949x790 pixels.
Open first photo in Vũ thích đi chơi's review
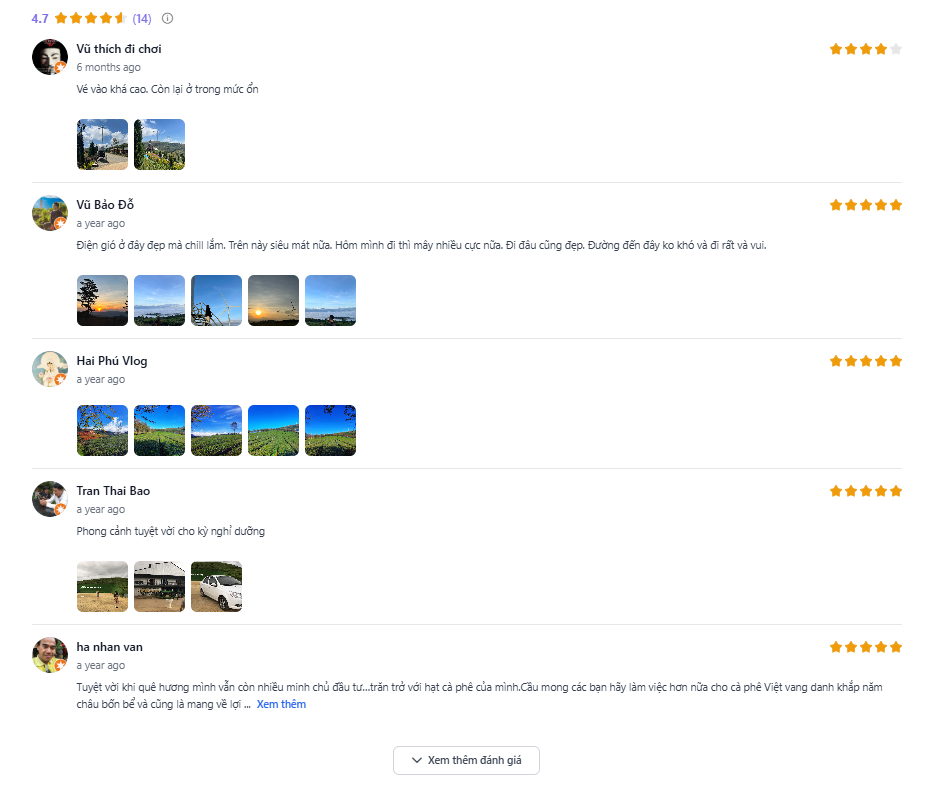click(x=102, y=145)
